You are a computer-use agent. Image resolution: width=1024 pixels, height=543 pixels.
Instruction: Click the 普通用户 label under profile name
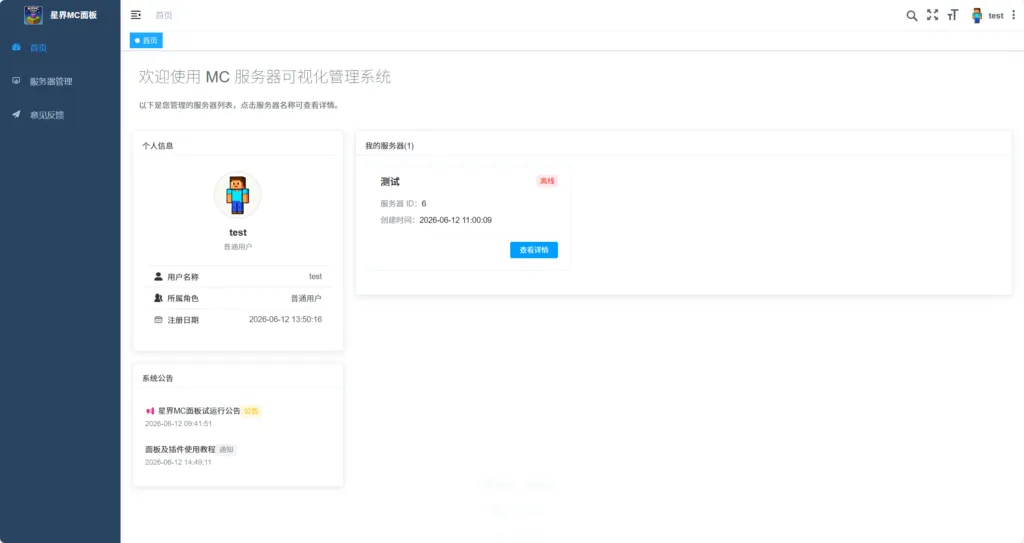[238, 247]
